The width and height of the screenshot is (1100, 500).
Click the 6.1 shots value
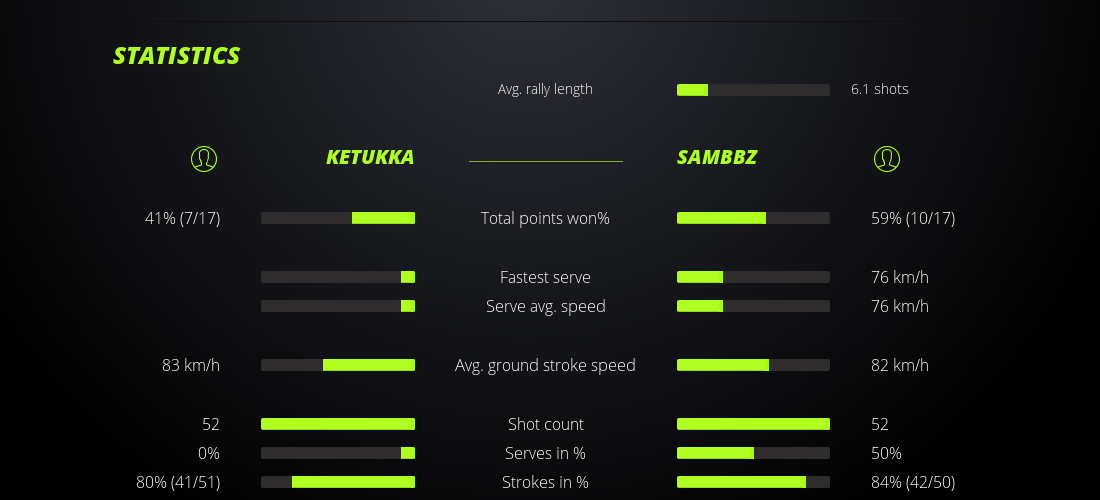pyautogui.click(x=880, y=89)
